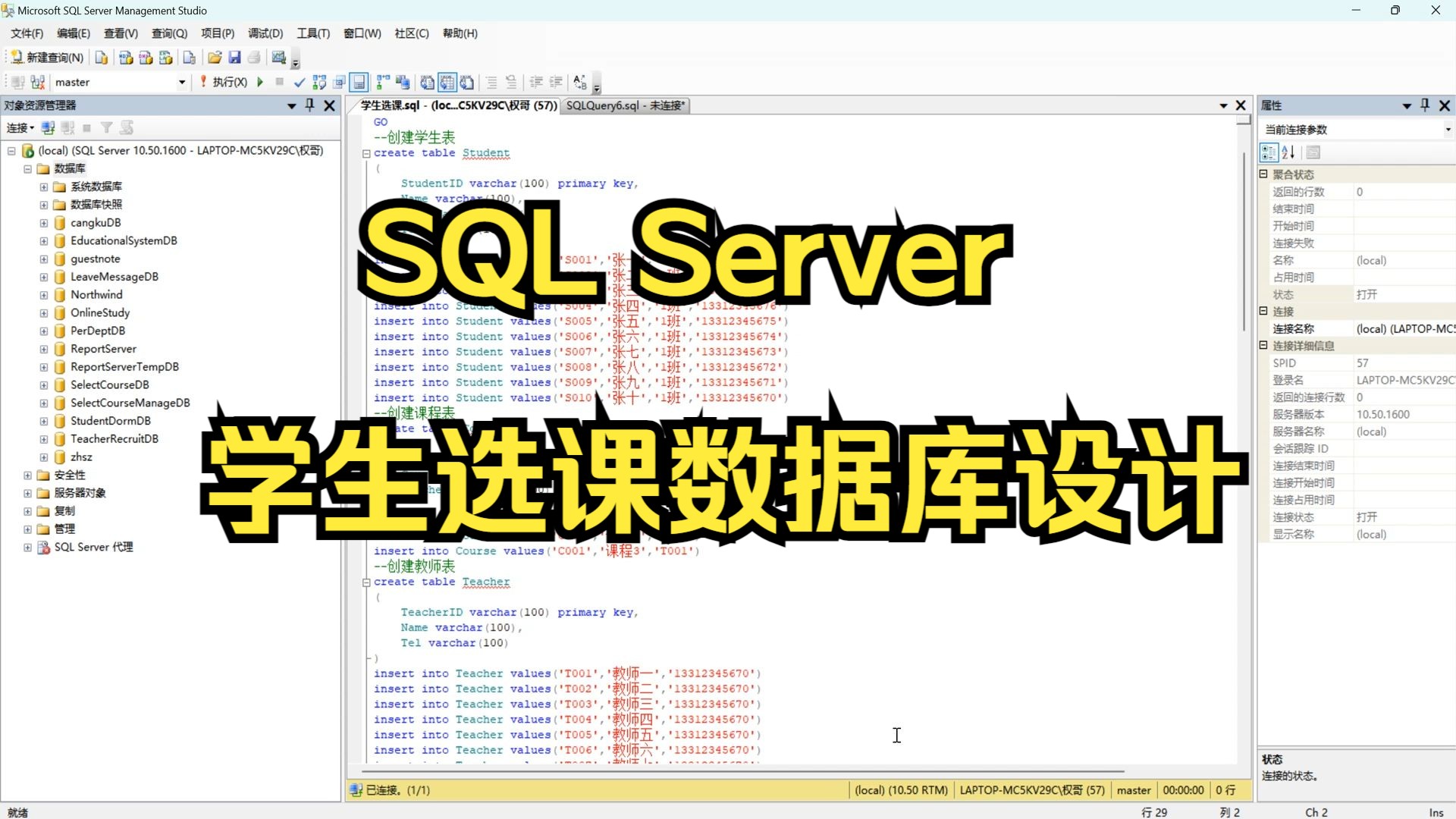Comment out the selected lines
The height and width of the screenshot is (819, 1456).
491,82
